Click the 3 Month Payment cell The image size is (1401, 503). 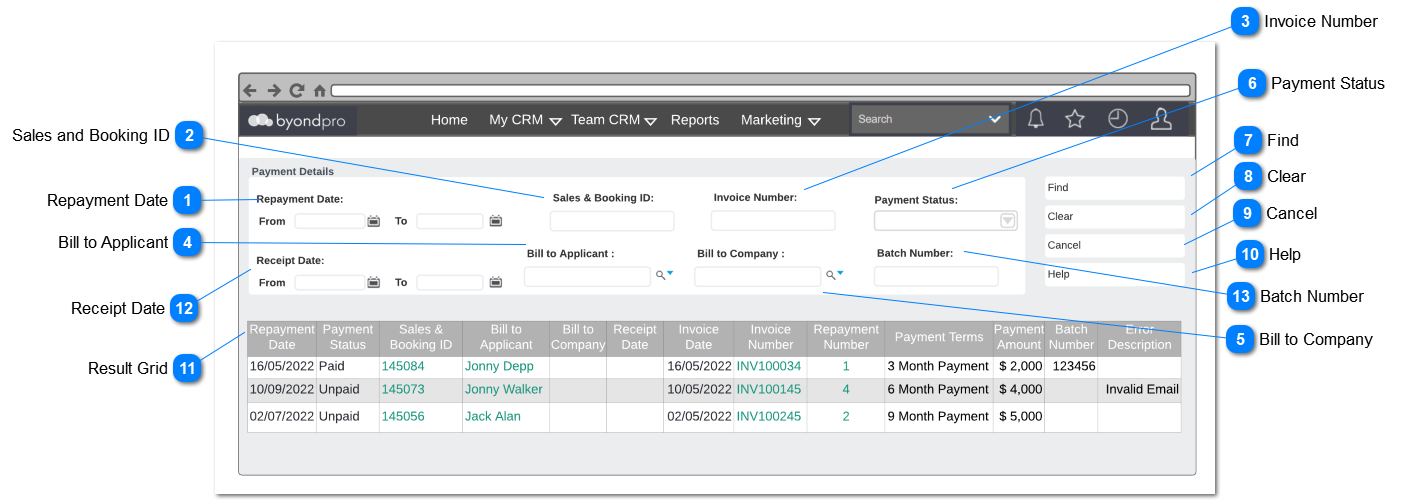click(x=938, y=367)
